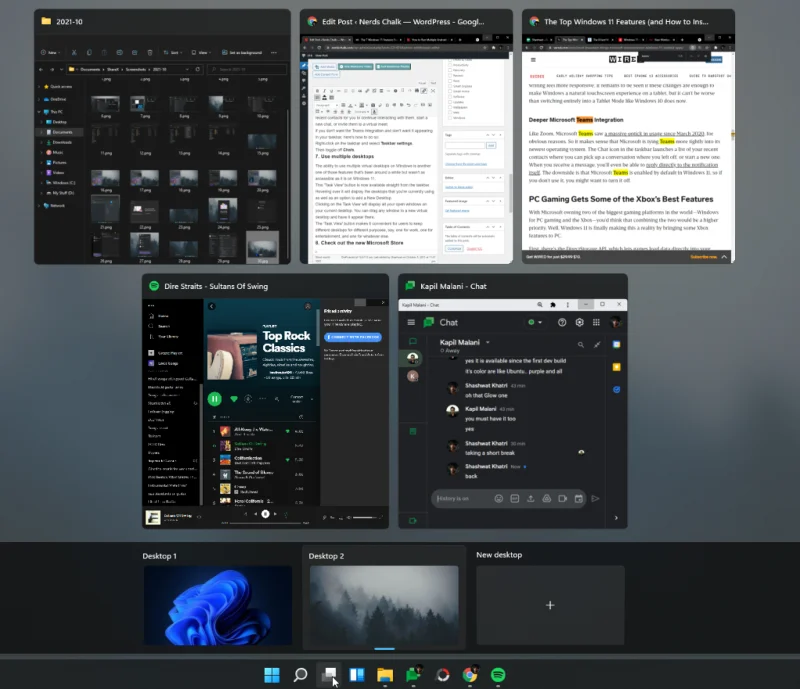Open the three-dot browser menu in the Chat window
Viewport: 800px width, 689px height.
[x=567, y=305]
